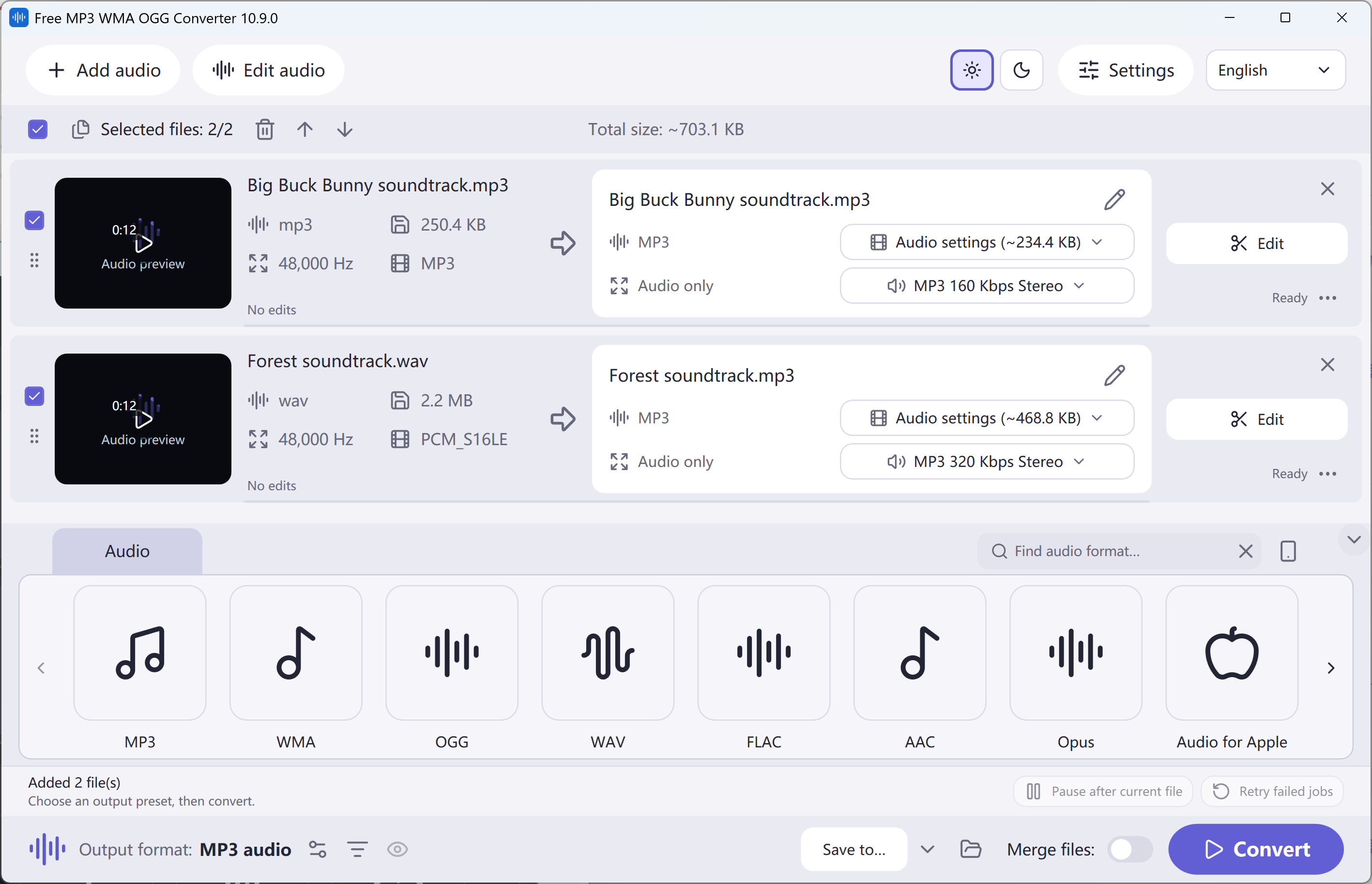Clear the audio format search field
The image size is (1372, 884).
tap(1245, 551)
